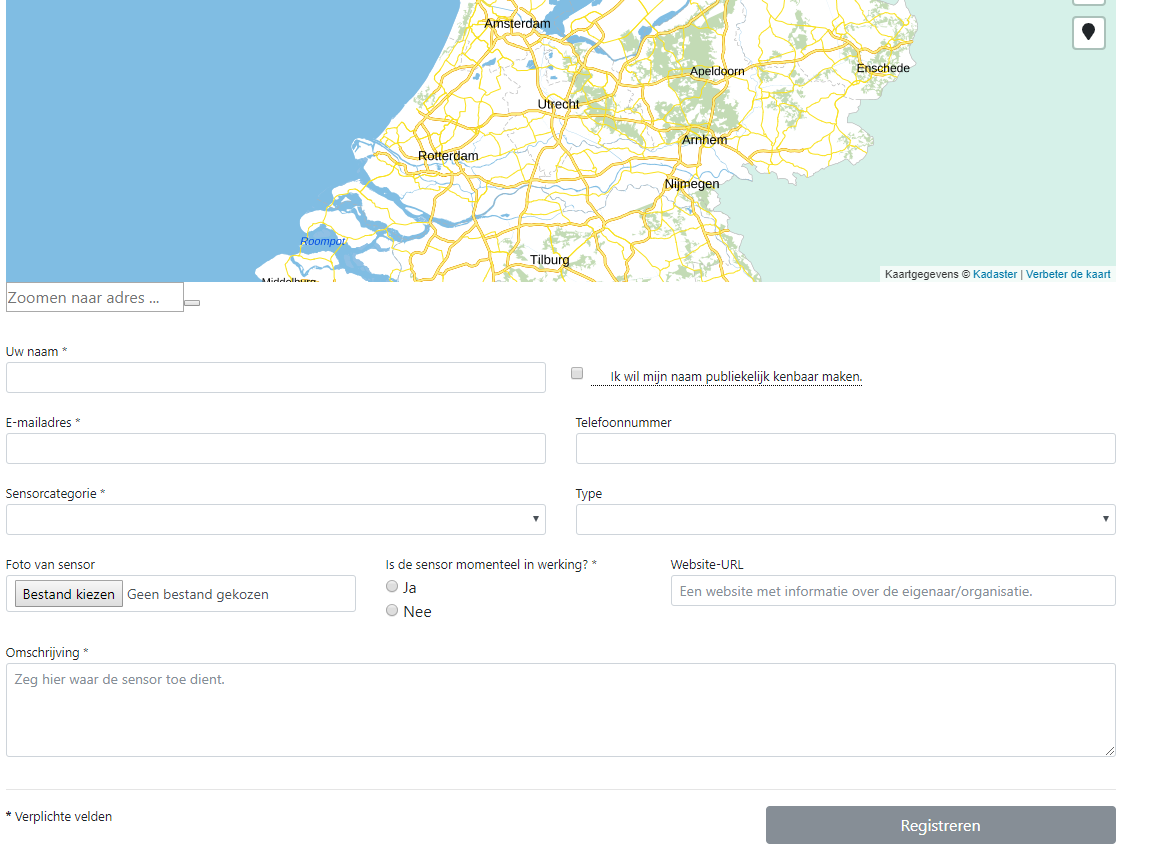
Task: Click the 'Ik wil mijn naam publiekelijk' label text
Action: 736,377
